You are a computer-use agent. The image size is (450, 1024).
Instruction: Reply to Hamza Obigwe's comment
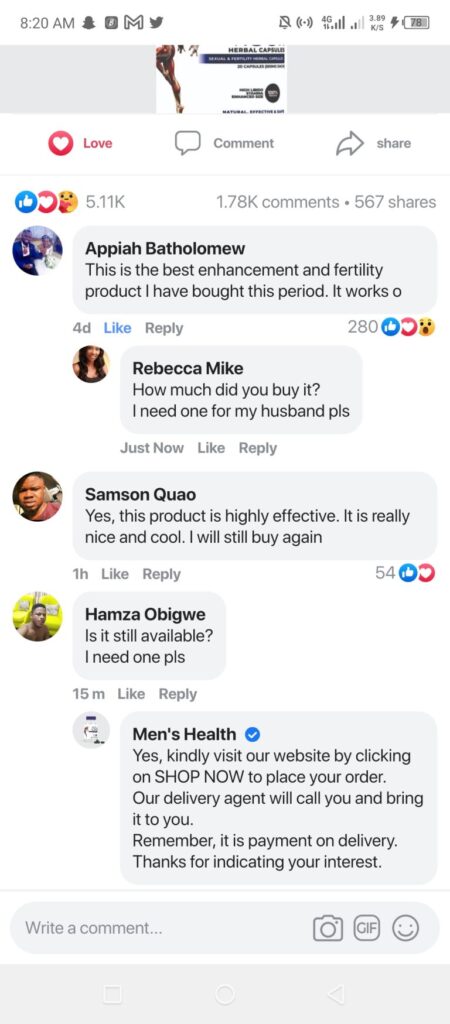pyautogui.click(x=178, y=694)
